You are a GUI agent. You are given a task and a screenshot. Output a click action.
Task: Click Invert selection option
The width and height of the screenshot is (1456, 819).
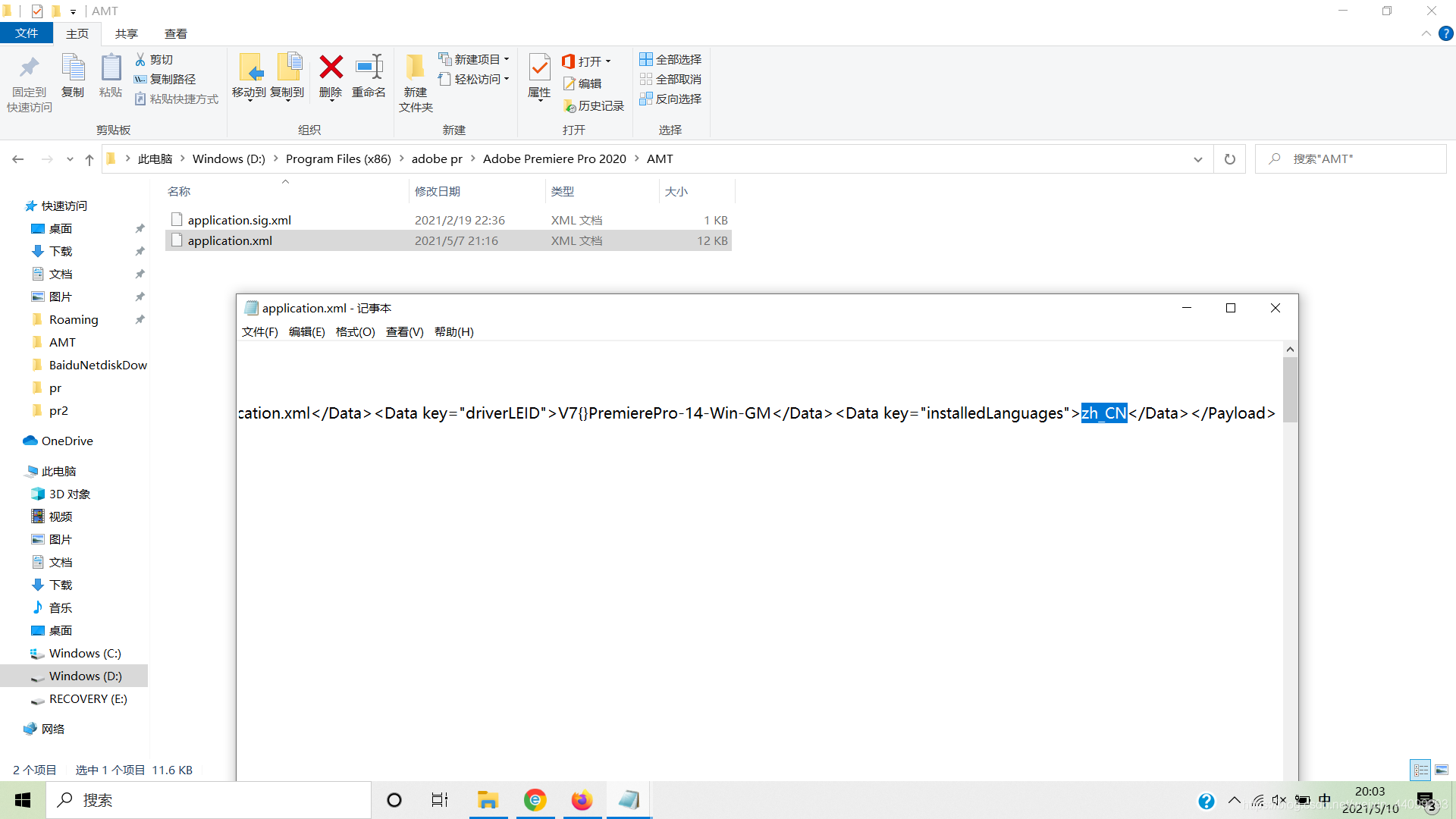click(670, 99)
